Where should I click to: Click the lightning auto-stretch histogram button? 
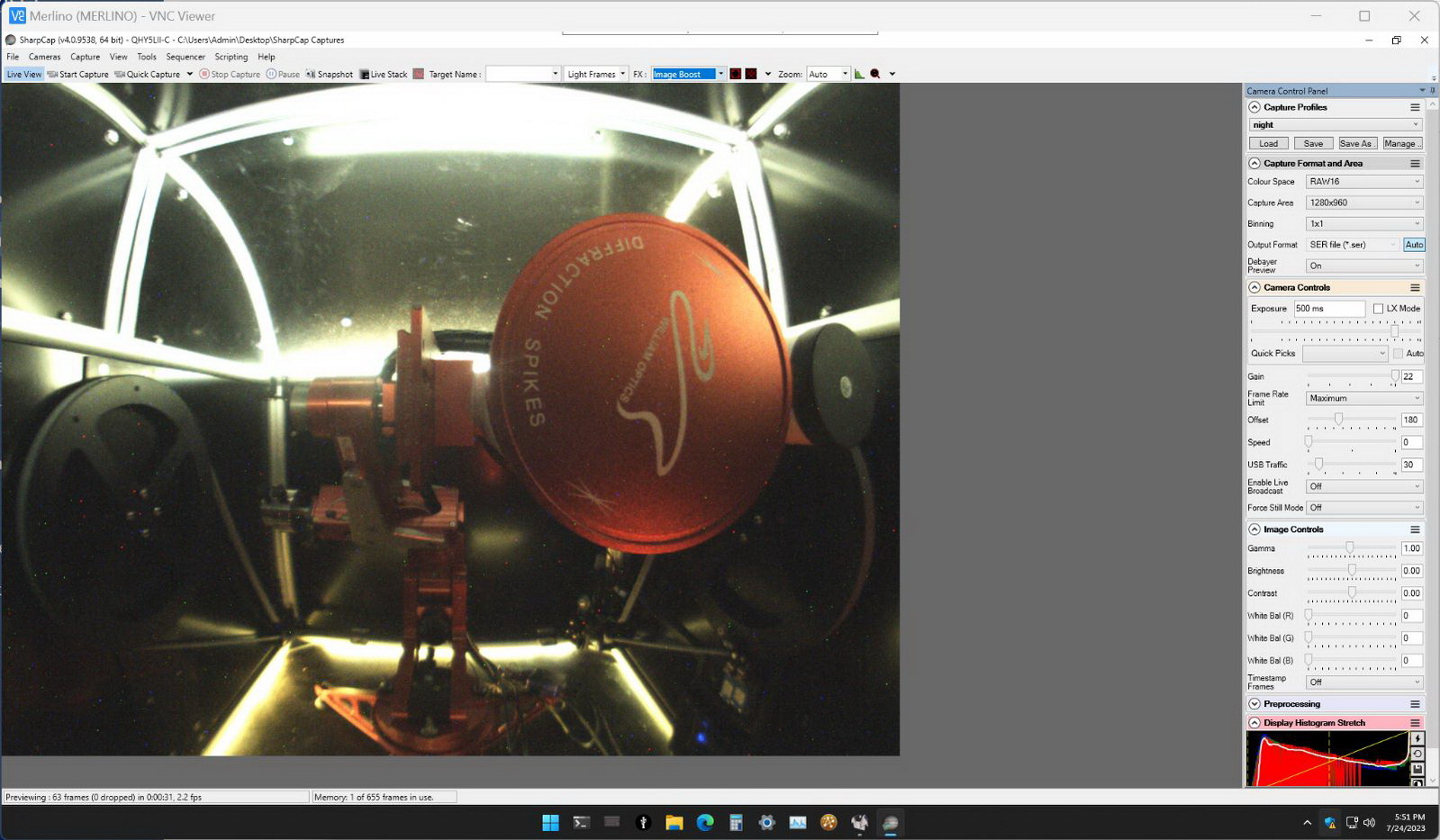tap(1417, 738)
